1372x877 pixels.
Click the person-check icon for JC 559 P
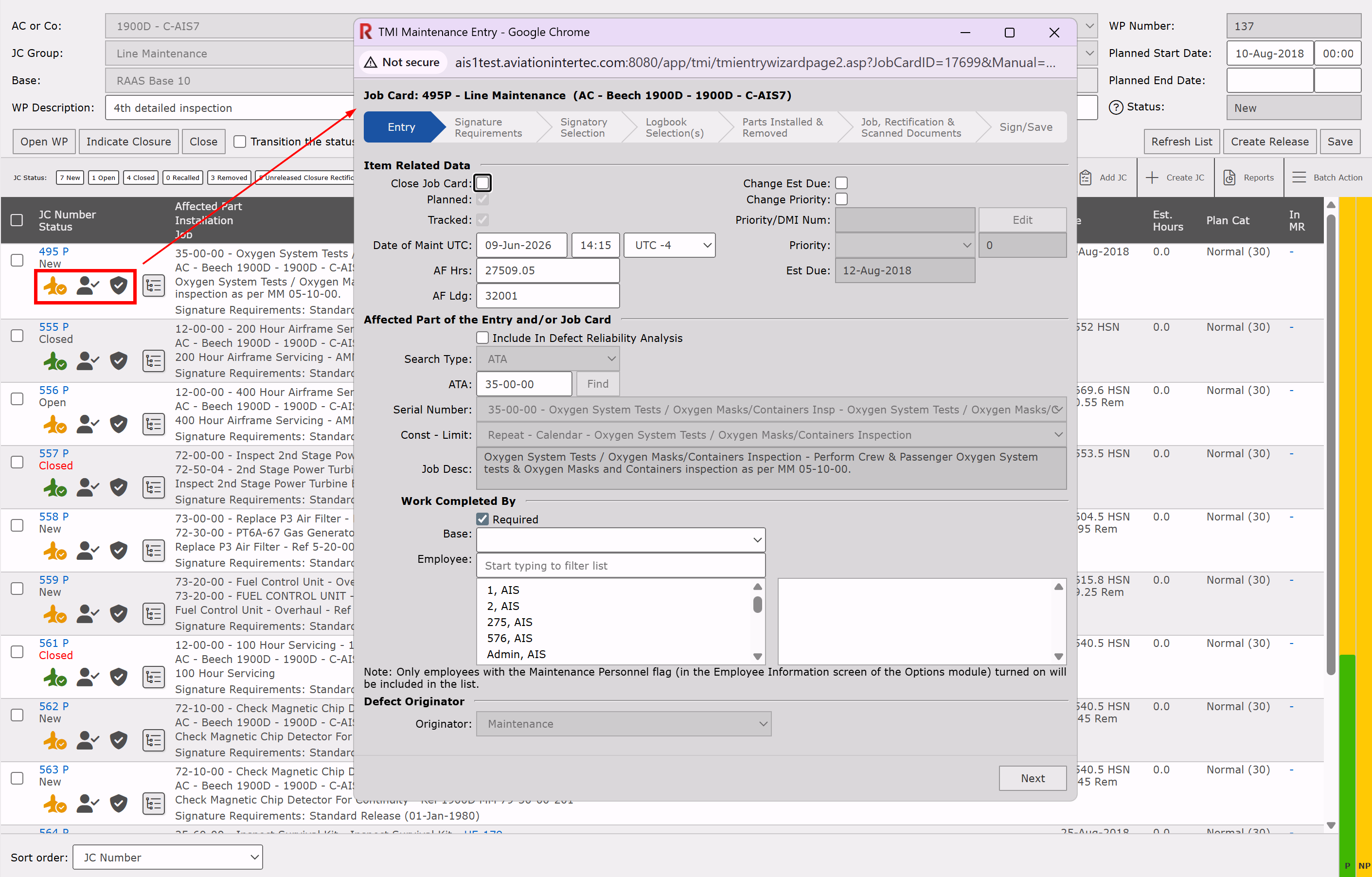[x=88, y=614]
